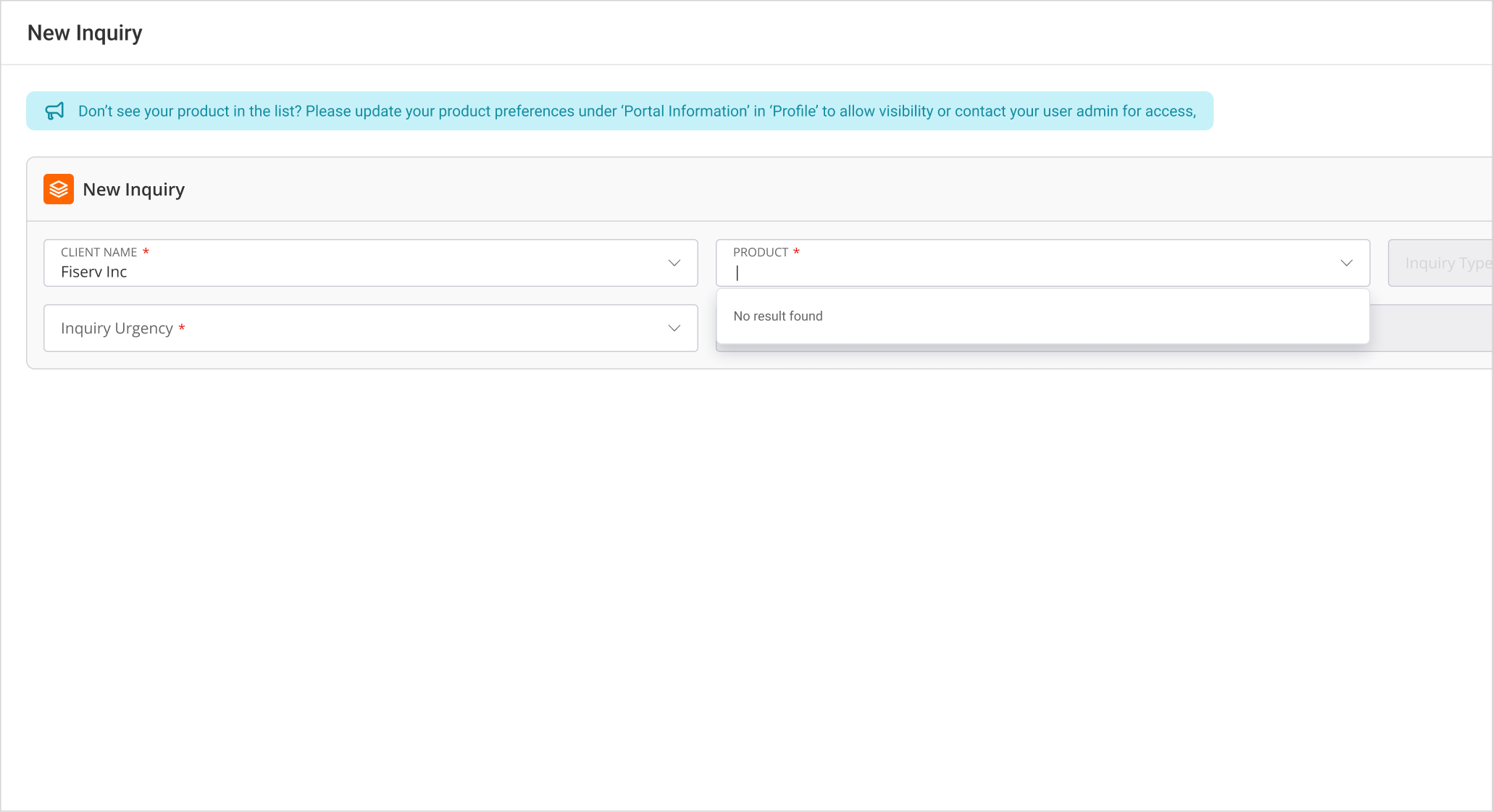Click the Fiserv Inc selected value
Viewport: 1493px width, 812px height.
tap(94, 272)
